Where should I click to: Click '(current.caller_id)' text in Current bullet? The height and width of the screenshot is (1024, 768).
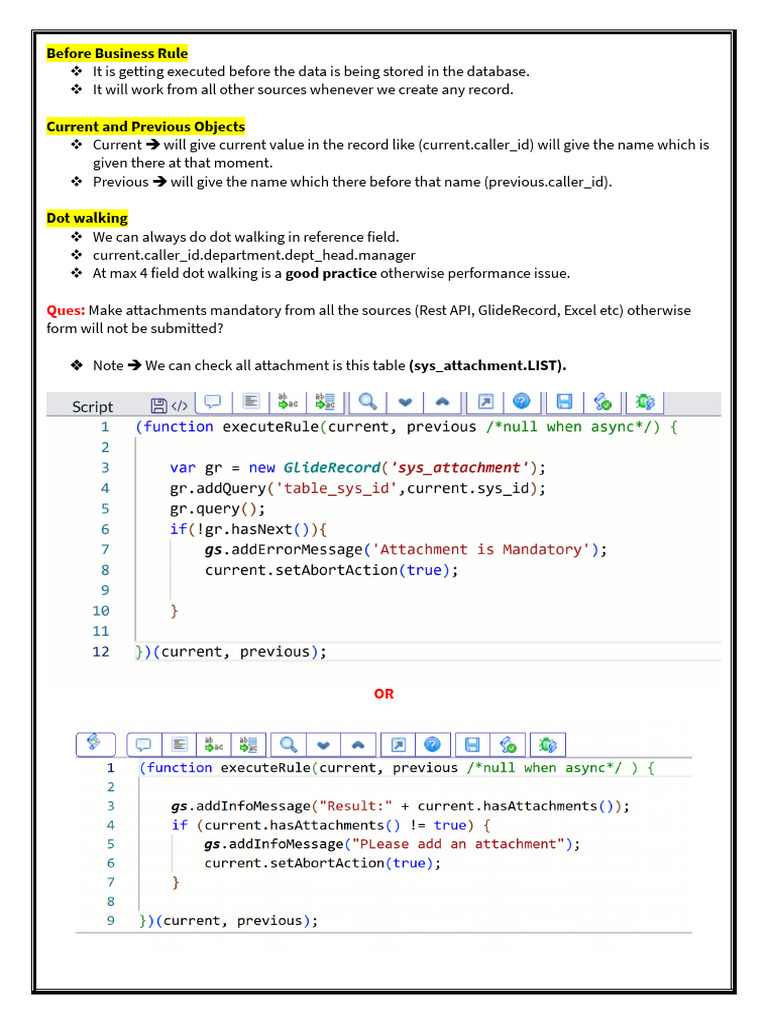[x=476, y=145]
